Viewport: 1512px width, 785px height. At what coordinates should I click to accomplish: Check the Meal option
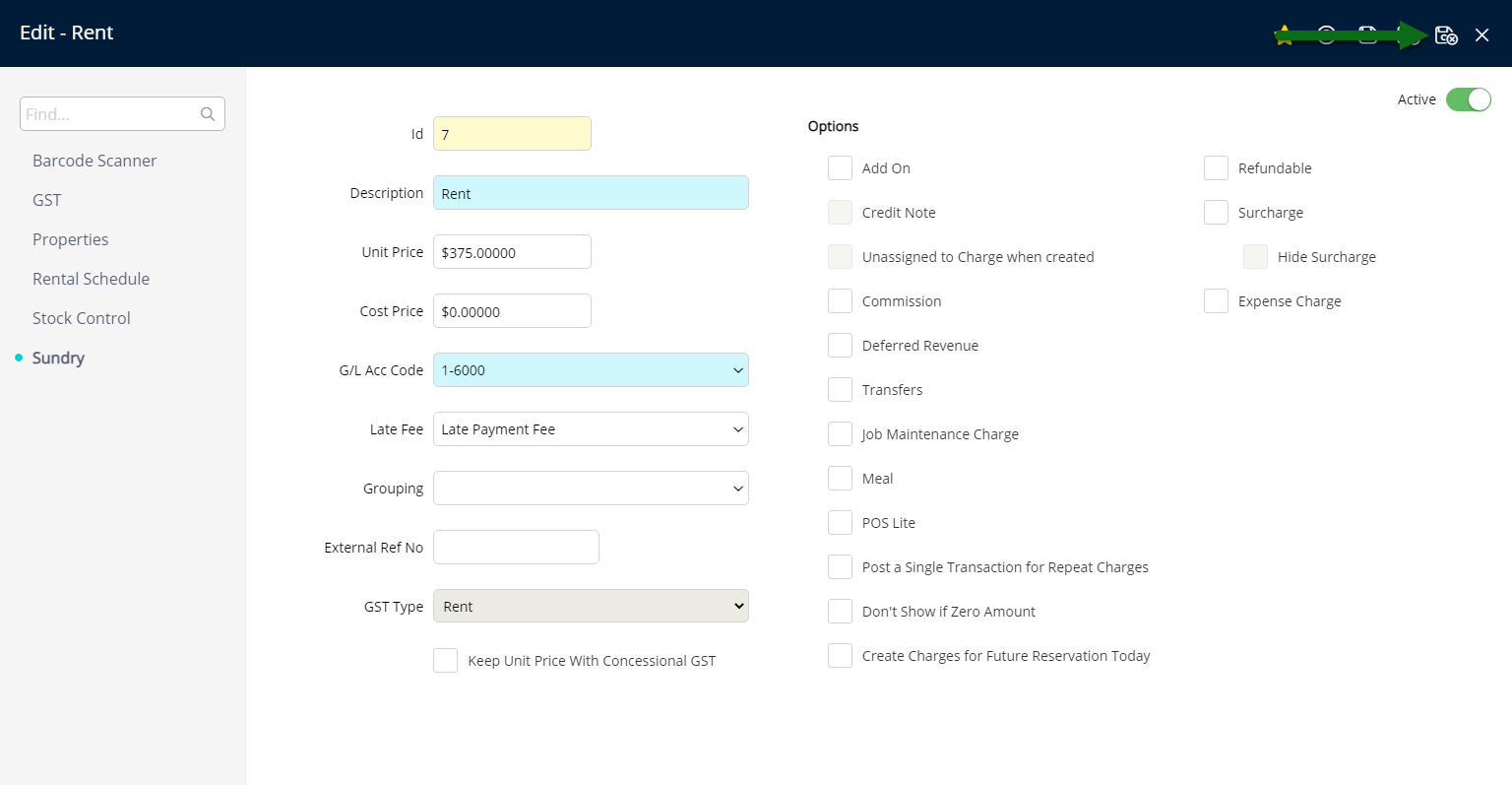pyautogui.click(x=840, y=479)
